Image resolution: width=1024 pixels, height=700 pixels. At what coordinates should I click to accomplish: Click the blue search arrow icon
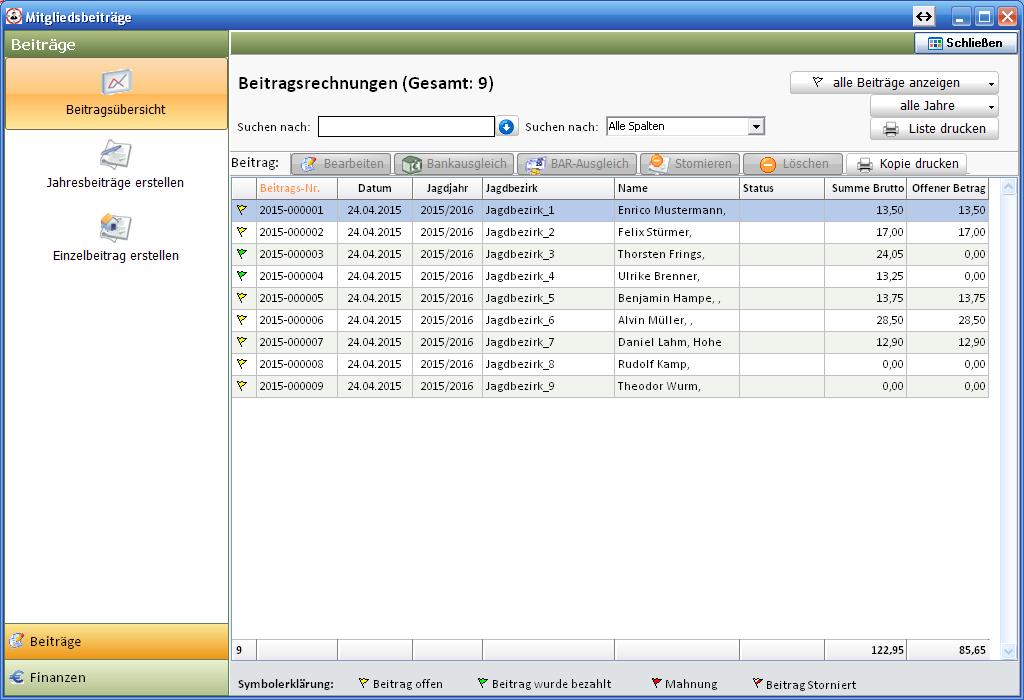pyautogui.click(x=506, y=127)
